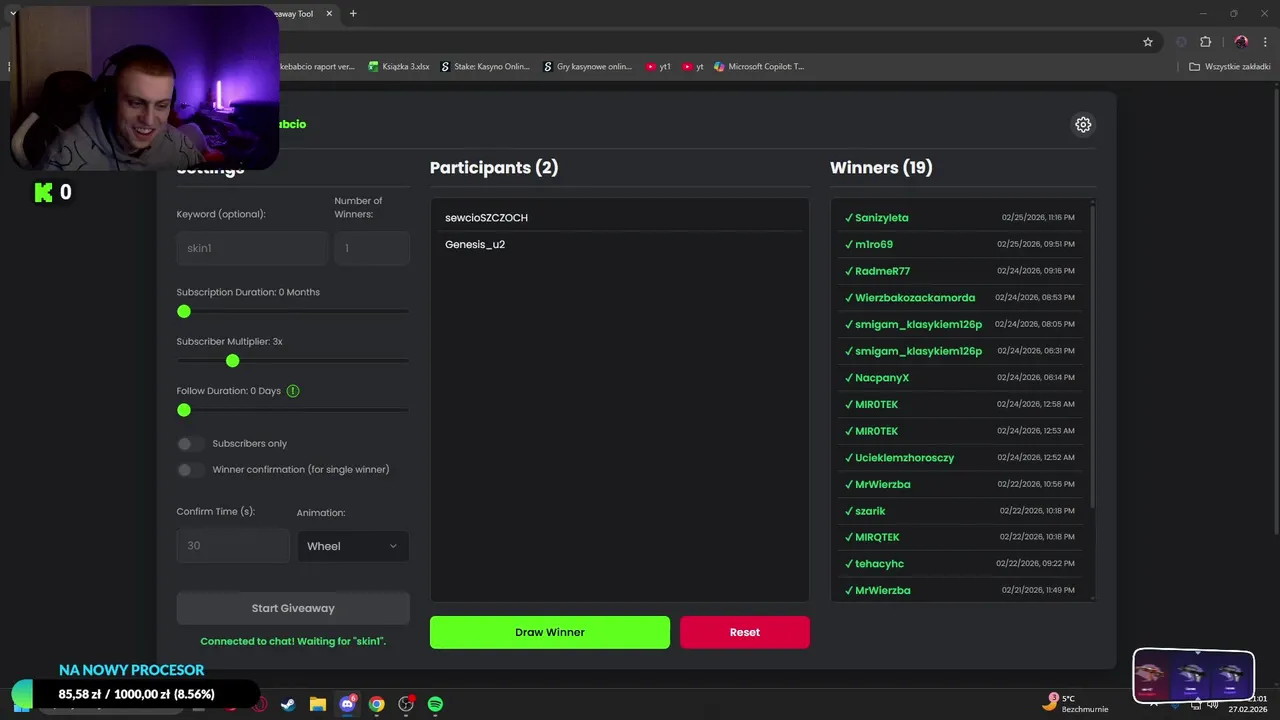Click the Winners (19) heading

click(881, 168)
